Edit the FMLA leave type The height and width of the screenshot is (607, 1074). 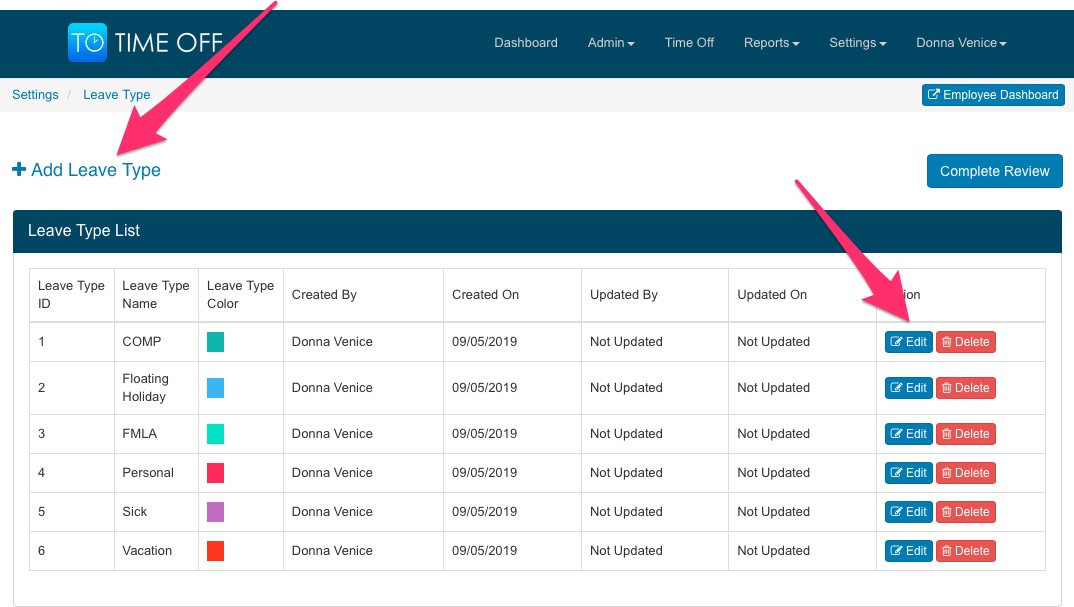pos(908,434)
